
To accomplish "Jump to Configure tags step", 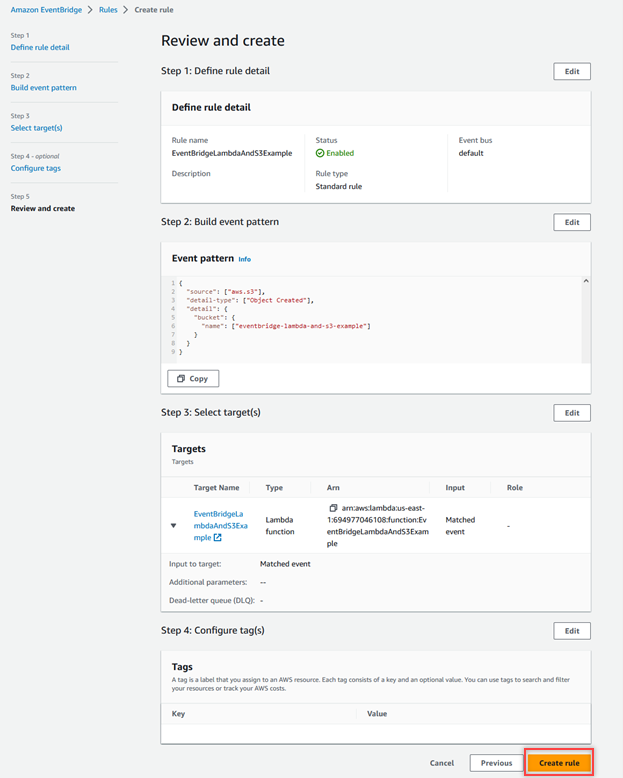I will point(36,168).
